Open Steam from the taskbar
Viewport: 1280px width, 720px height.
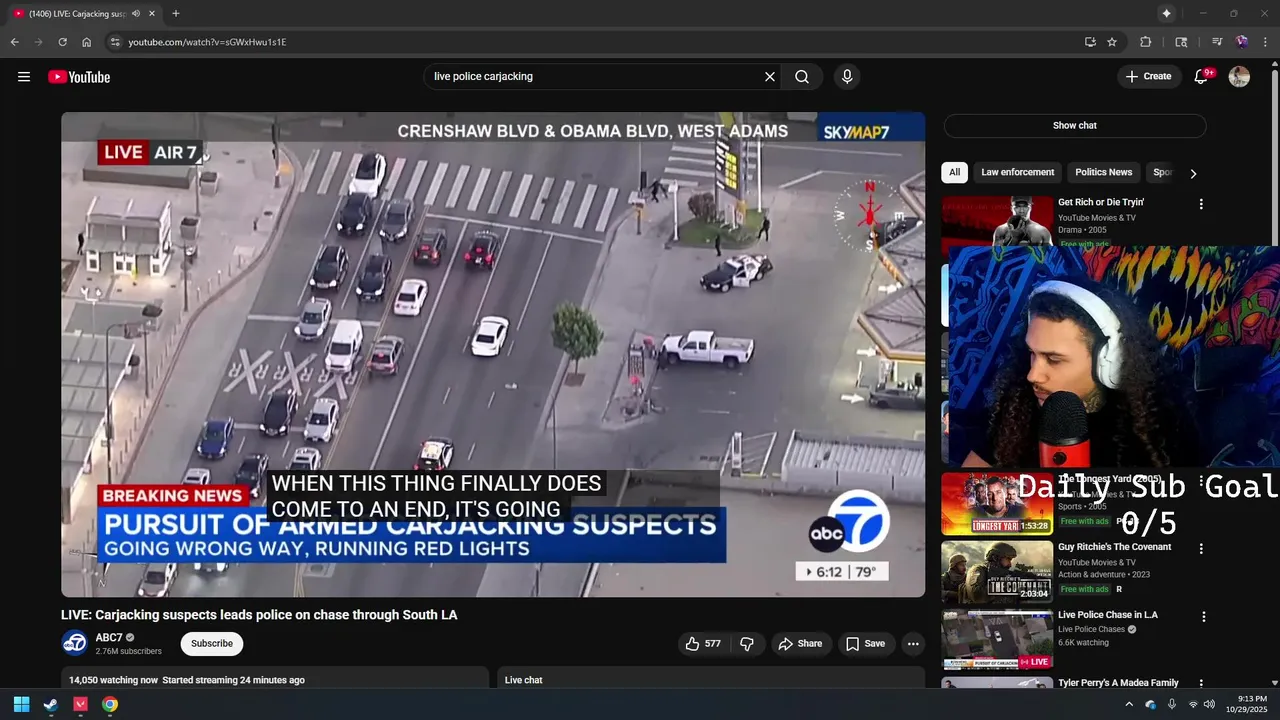(x=51, y=704)
